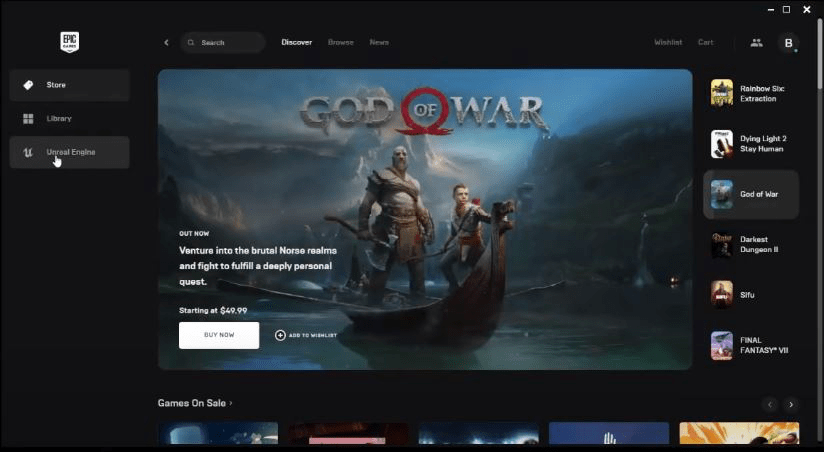Select Dying Light 2 Stay Human thumbnail
The image size is (824, 452).
pos(722,143)
